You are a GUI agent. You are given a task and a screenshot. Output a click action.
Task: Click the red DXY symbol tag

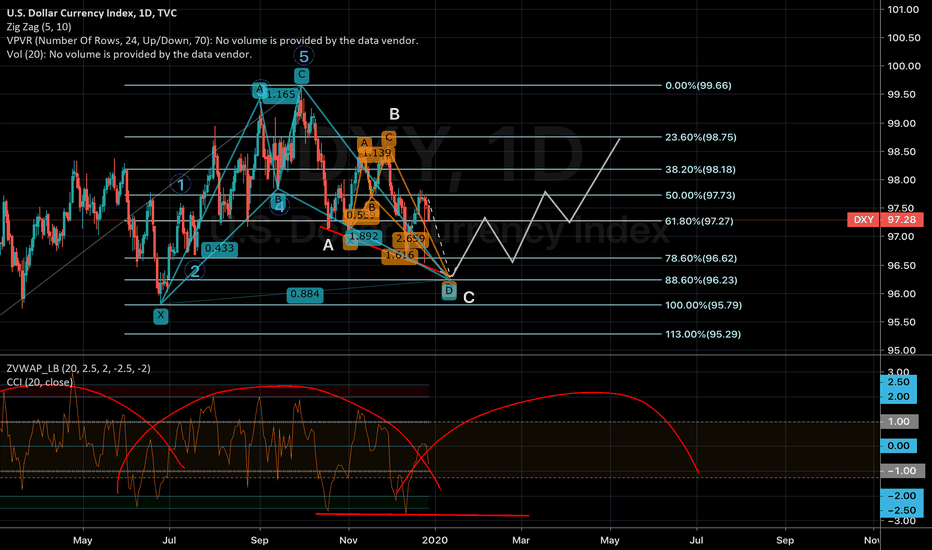(x=863, y=220)
